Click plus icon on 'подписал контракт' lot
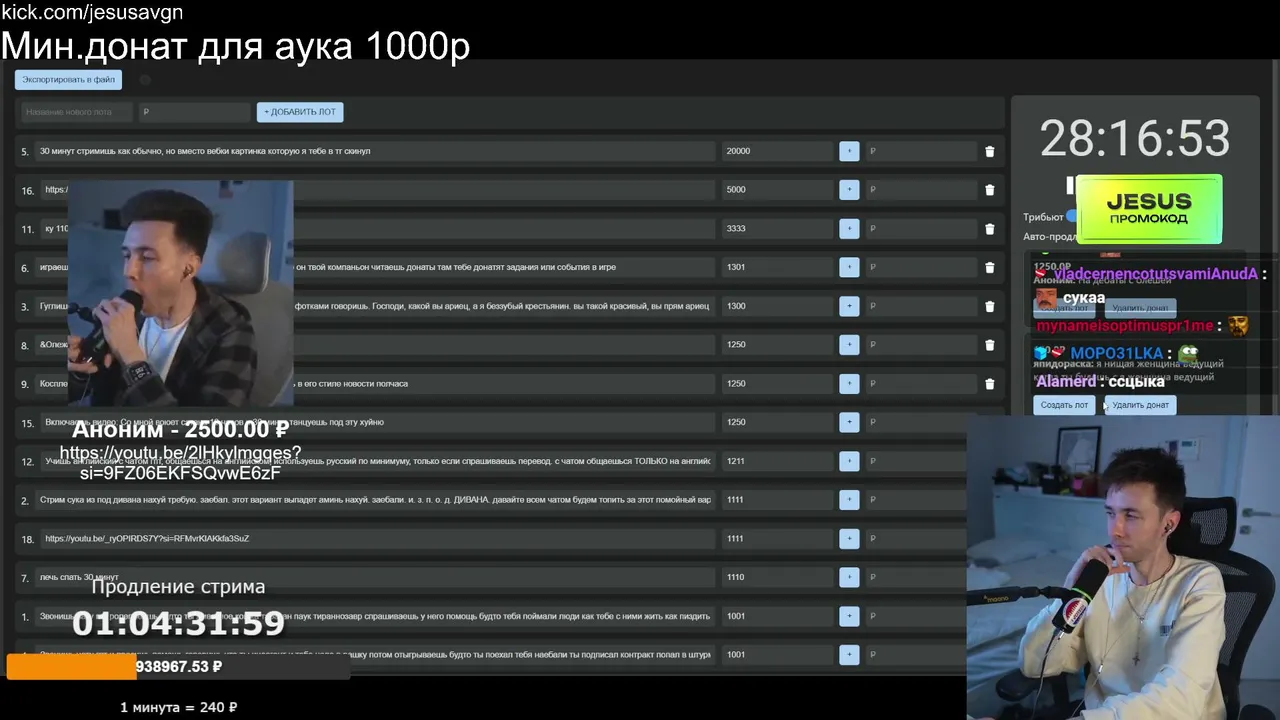The width and height of the screenshot is (1280, 720). click(849, 655)
